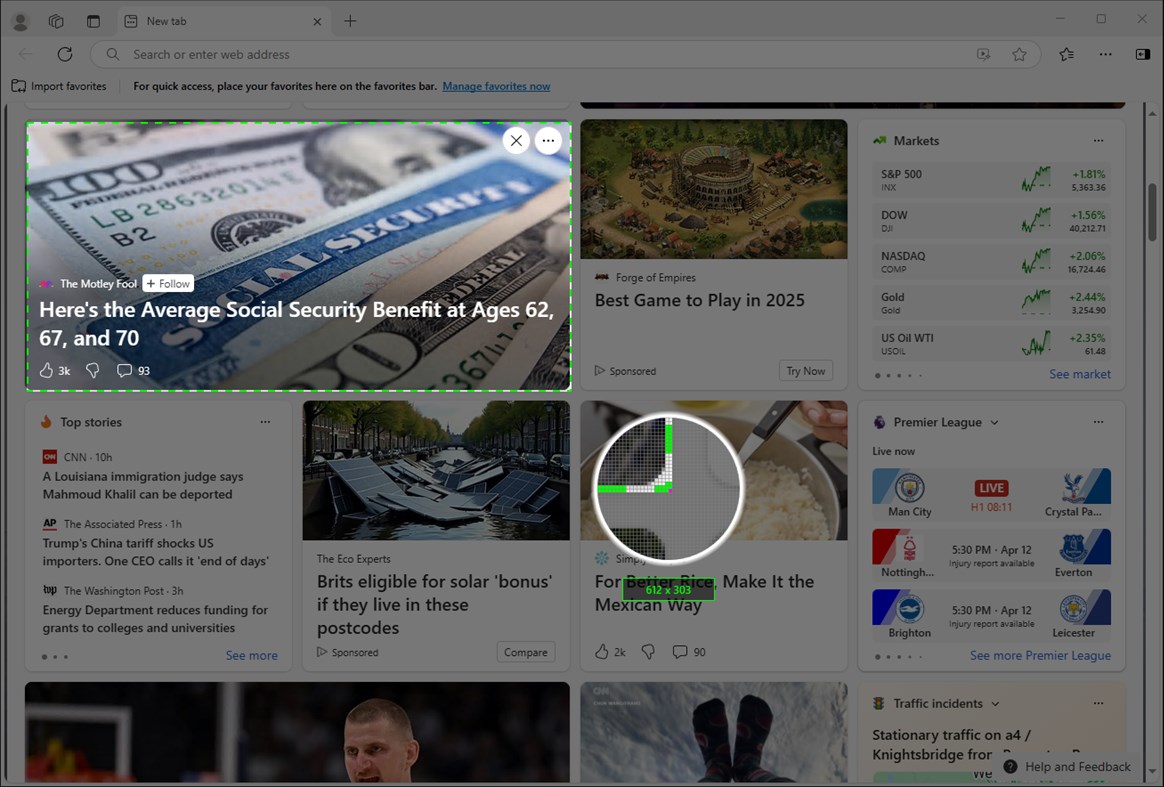This screenshot has height=787, width=1164.
Task: Expand the Premier League dropdown chevron
Action: coord(993,422)
